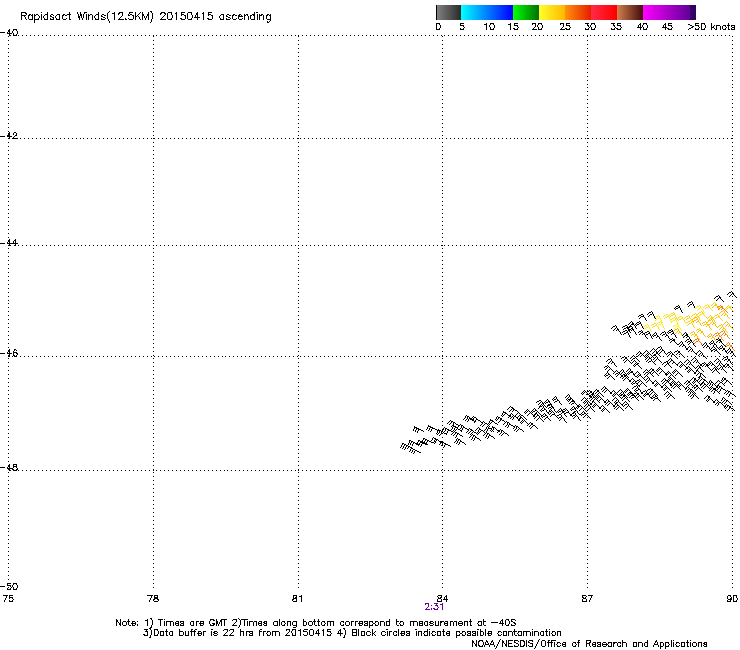This screenshot has width=740, height=650.
Task: Click the '87' longitude axis label
Action: 587,599
